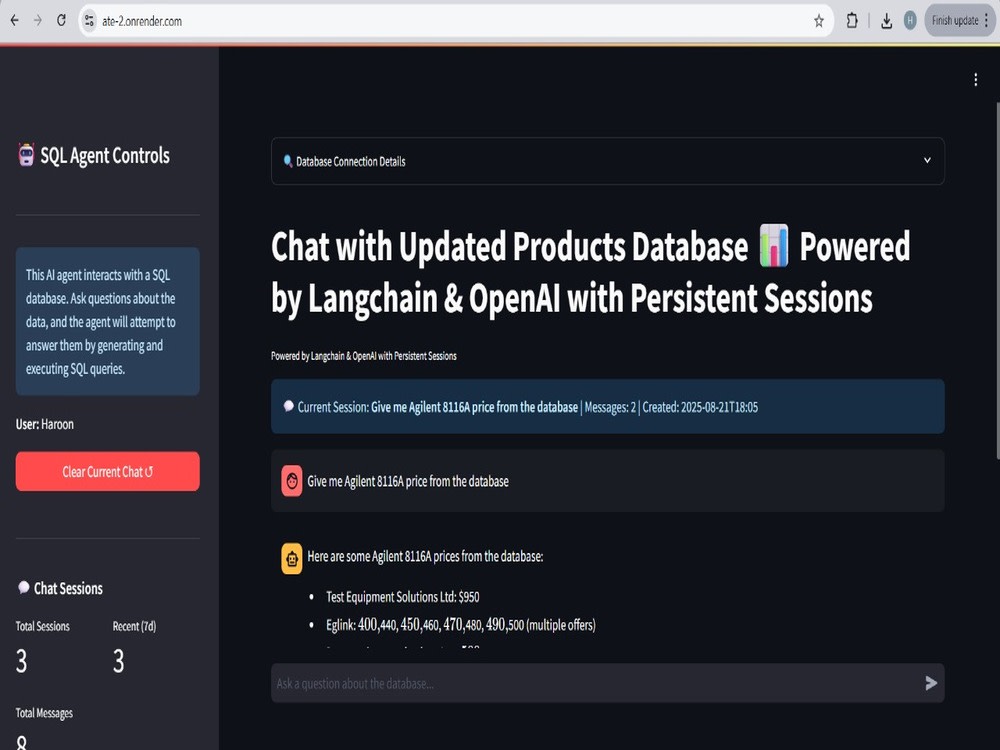
Task: Click the 'Chat Sessions' sidebar heading
Action: (x=68, y=588)
